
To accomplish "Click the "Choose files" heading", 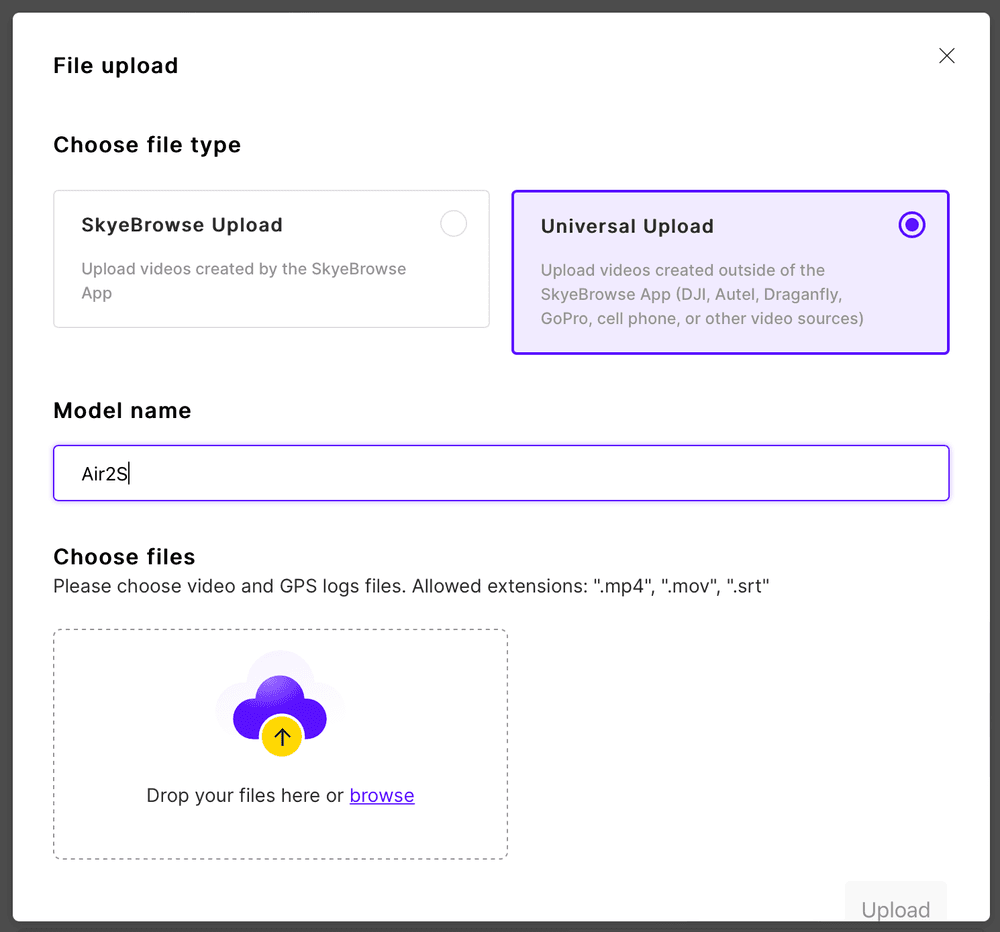I will pos(124,557).
